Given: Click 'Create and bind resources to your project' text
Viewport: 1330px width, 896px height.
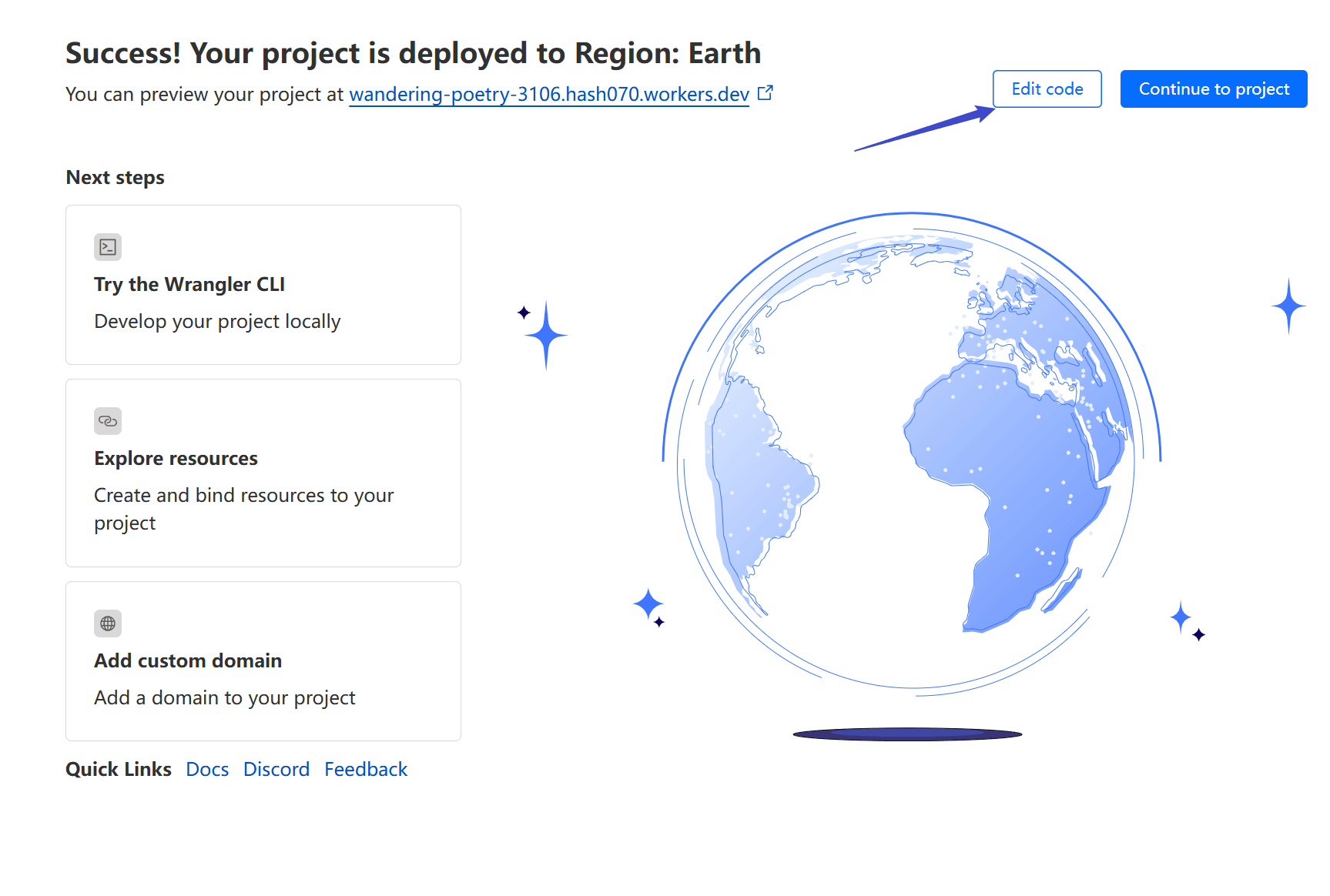Looking at the screenshot, I should pos(244,509).
